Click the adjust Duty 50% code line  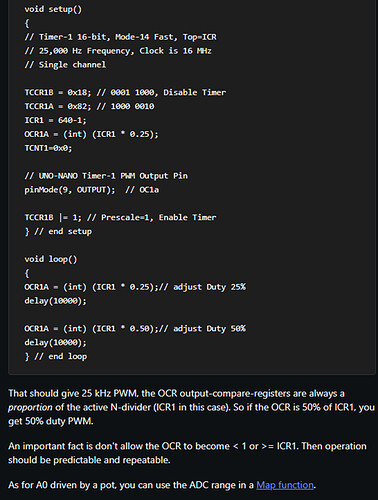[x=135, y=329]
